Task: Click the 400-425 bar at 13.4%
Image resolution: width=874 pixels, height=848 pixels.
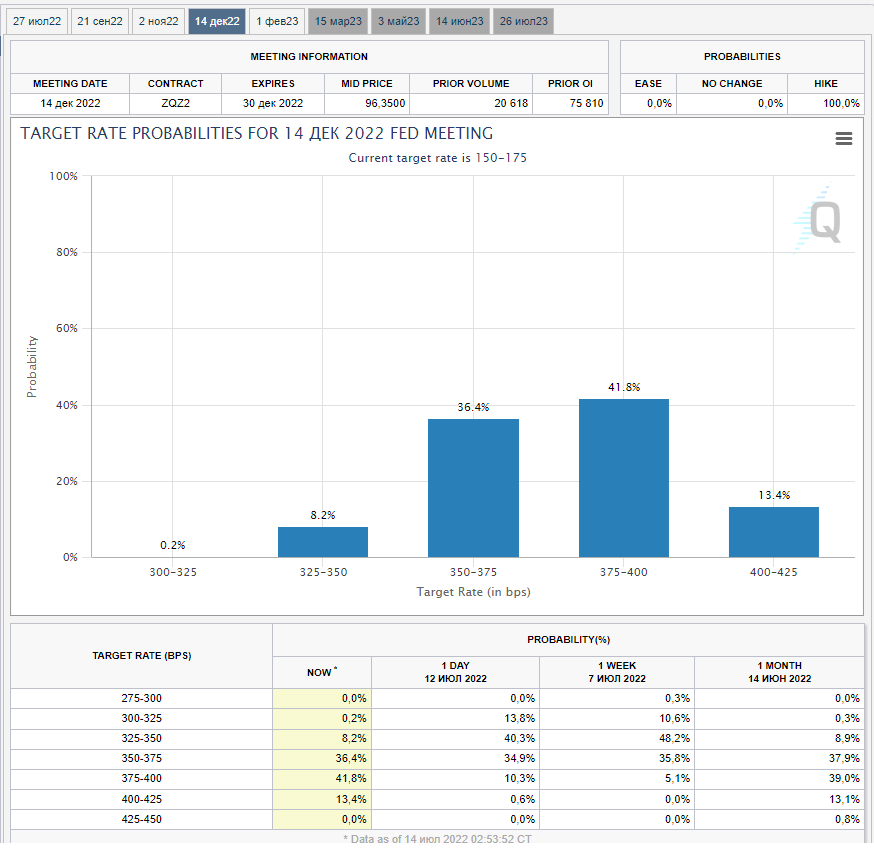Action: (x=773, y=532)
